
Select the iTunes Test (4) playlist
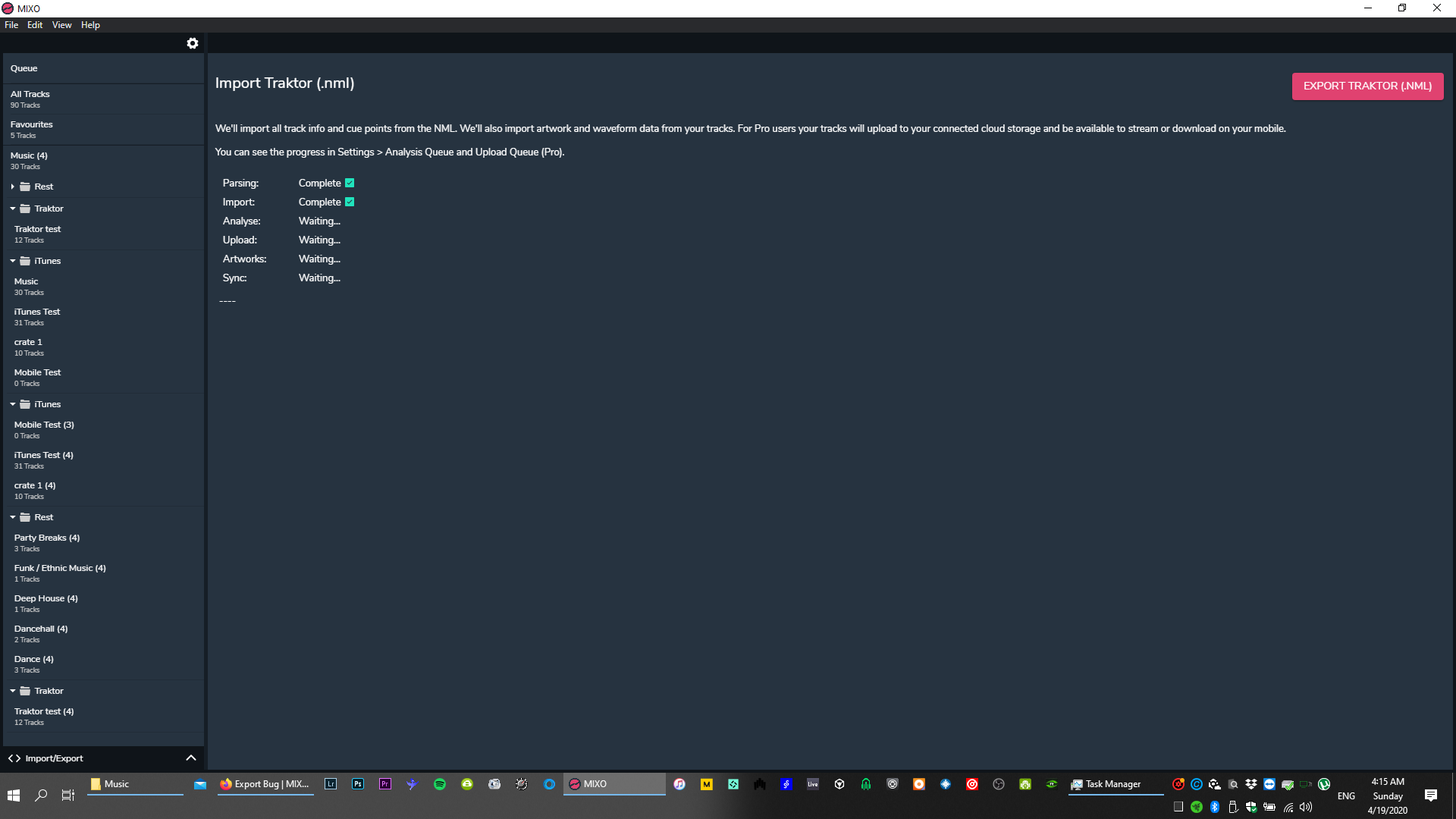[103, 460]
